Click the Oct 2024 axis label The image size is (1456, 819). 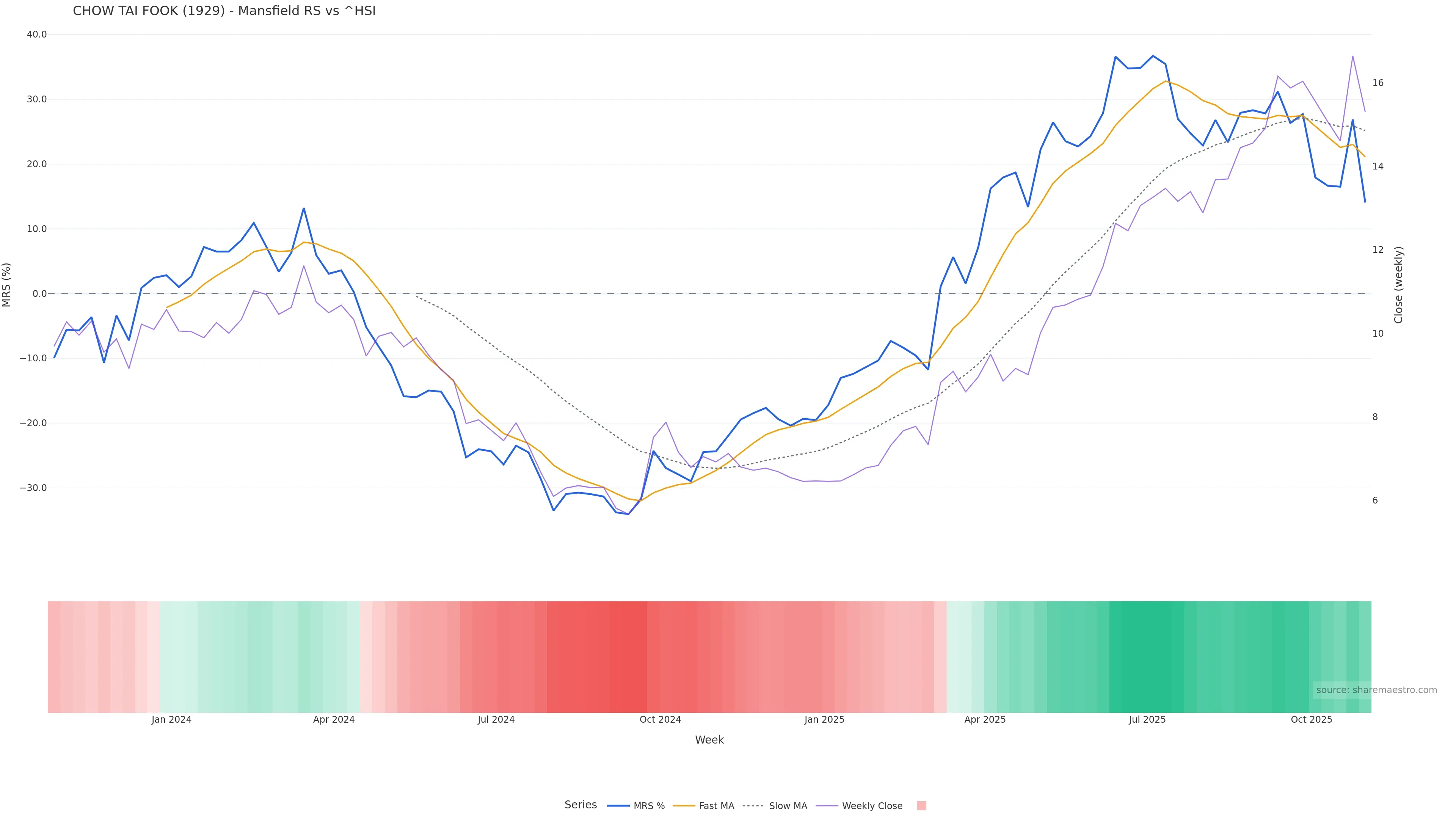tap(660, 720)
